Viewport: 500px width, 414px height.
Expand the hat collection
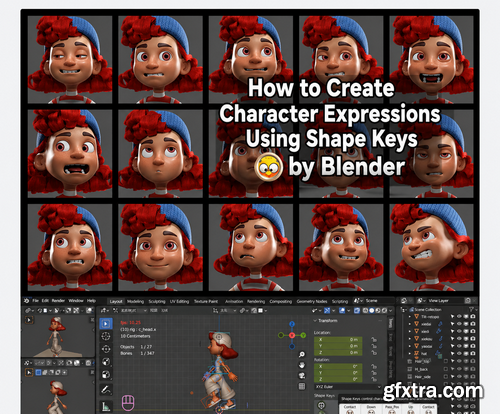tap(410, 353)
